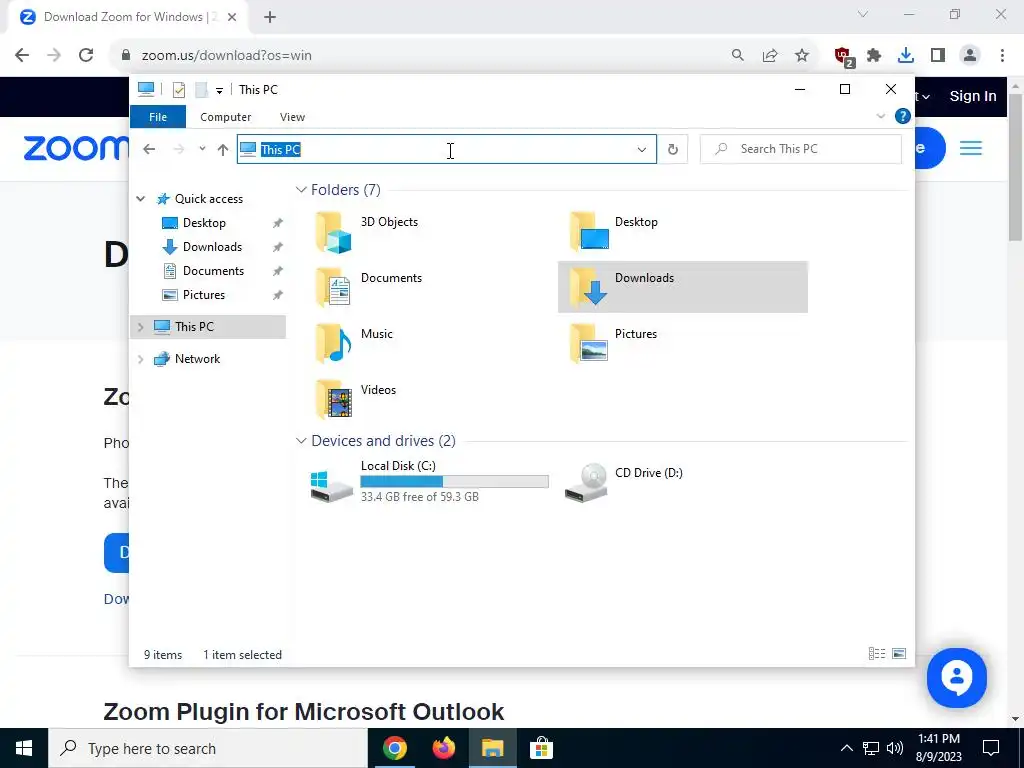Show hidden system tray icons
Viewport: 1024px width, 768px height.
pyautogui.click(x=846, y=748)
